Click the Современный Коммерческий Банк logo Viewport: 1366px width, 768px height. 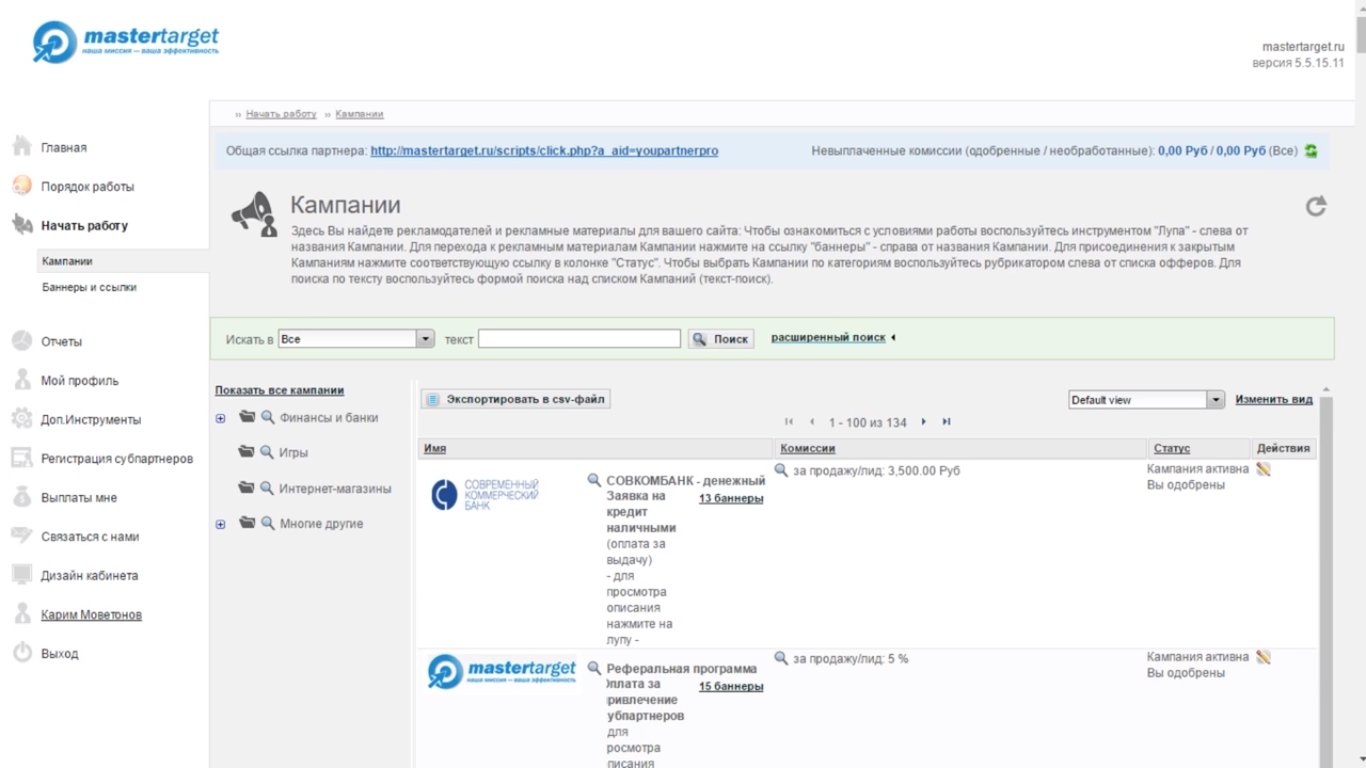pos(485,494)
